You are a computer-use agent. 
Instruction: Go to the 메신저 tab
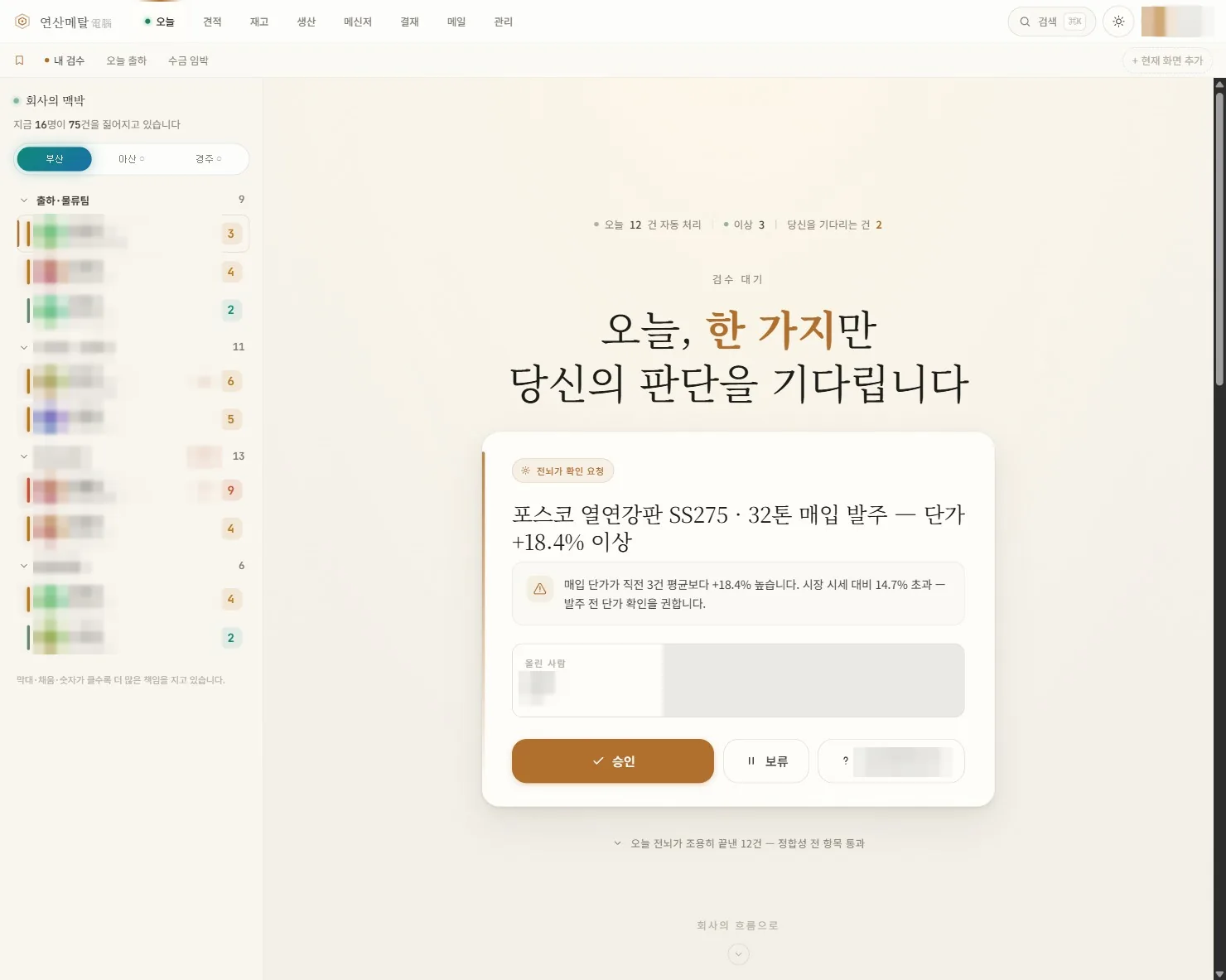click(358, 22)
